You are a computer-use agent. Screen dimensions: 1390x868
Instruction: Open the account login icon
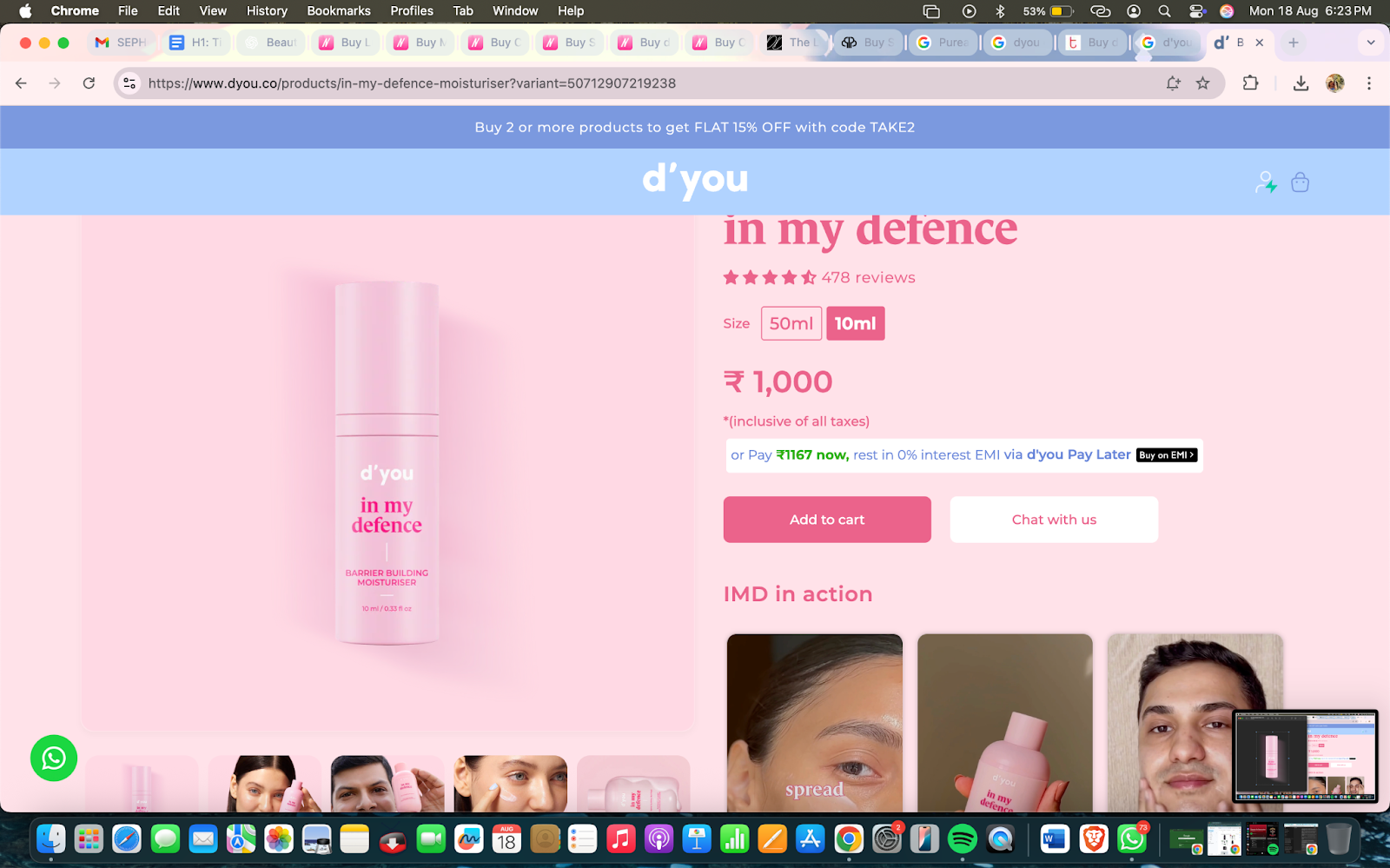point(1266,182)
